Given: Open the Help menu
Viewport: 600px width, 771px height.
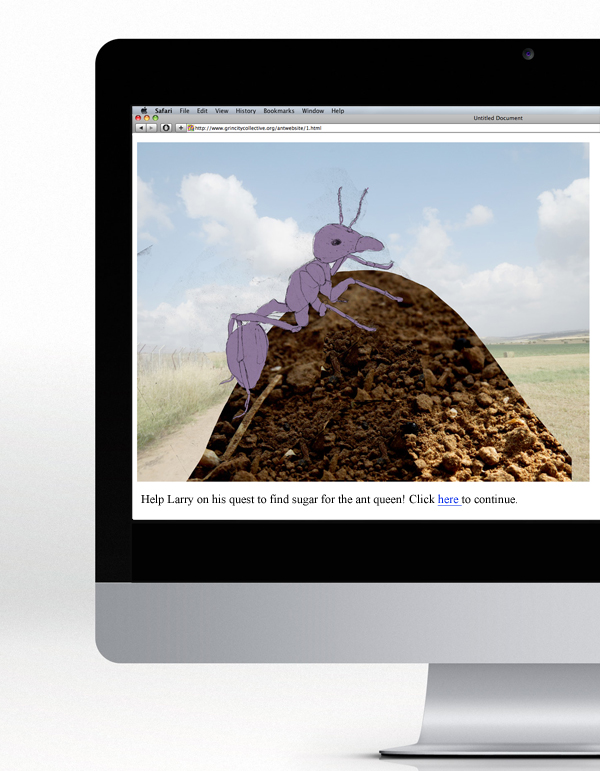Looking at the screenshot, I should point(338,111).
